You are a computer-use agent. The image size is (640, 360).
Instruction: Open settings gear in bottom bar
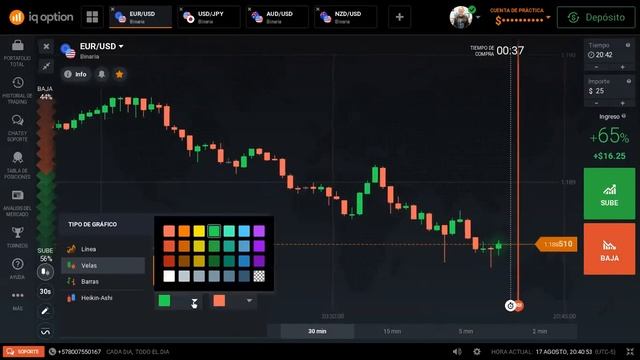(476, 351)
